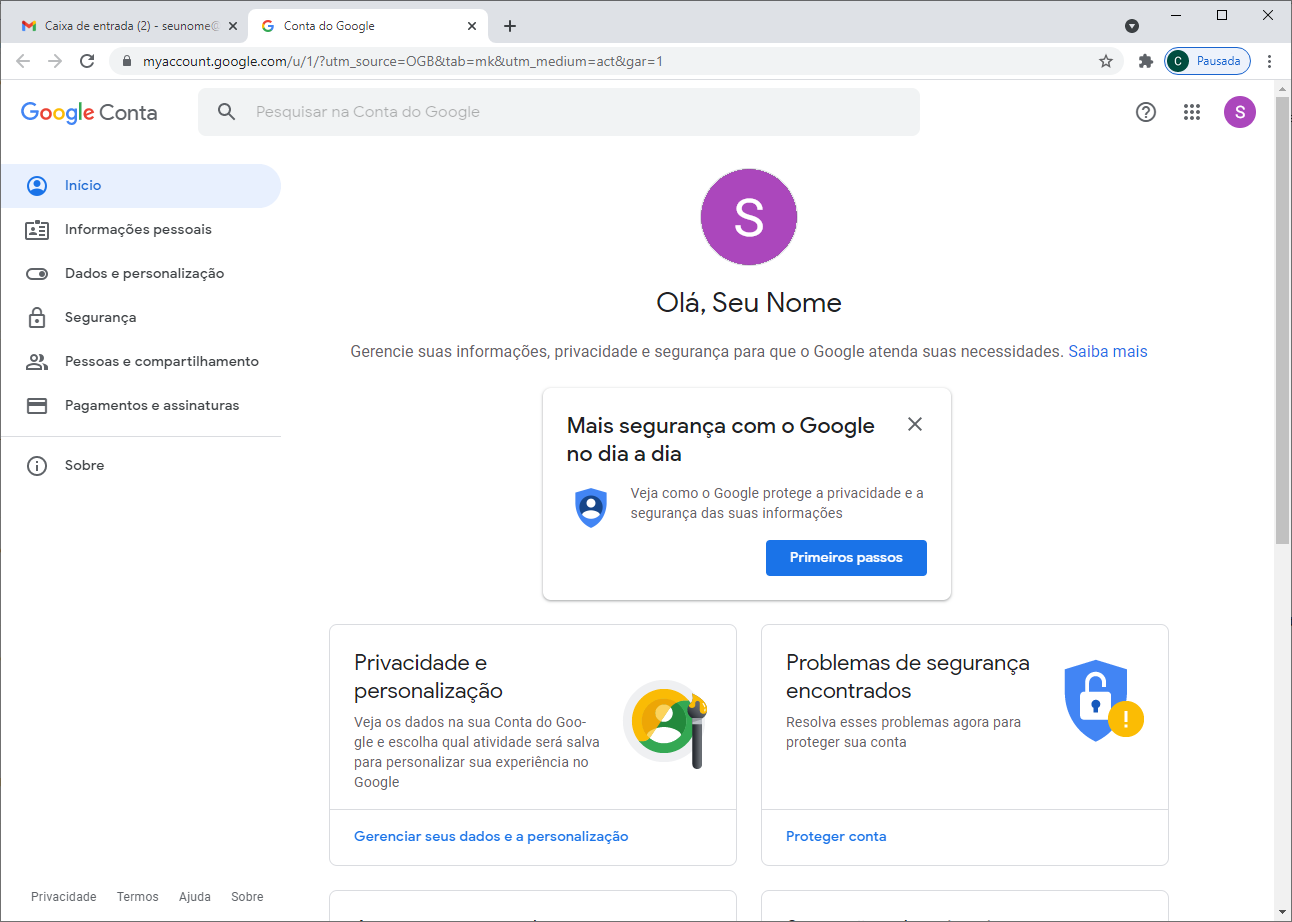Click the Chrome profile Pausada button
The height and width of the screenshot is (922, 1292).
(1207, 61)
